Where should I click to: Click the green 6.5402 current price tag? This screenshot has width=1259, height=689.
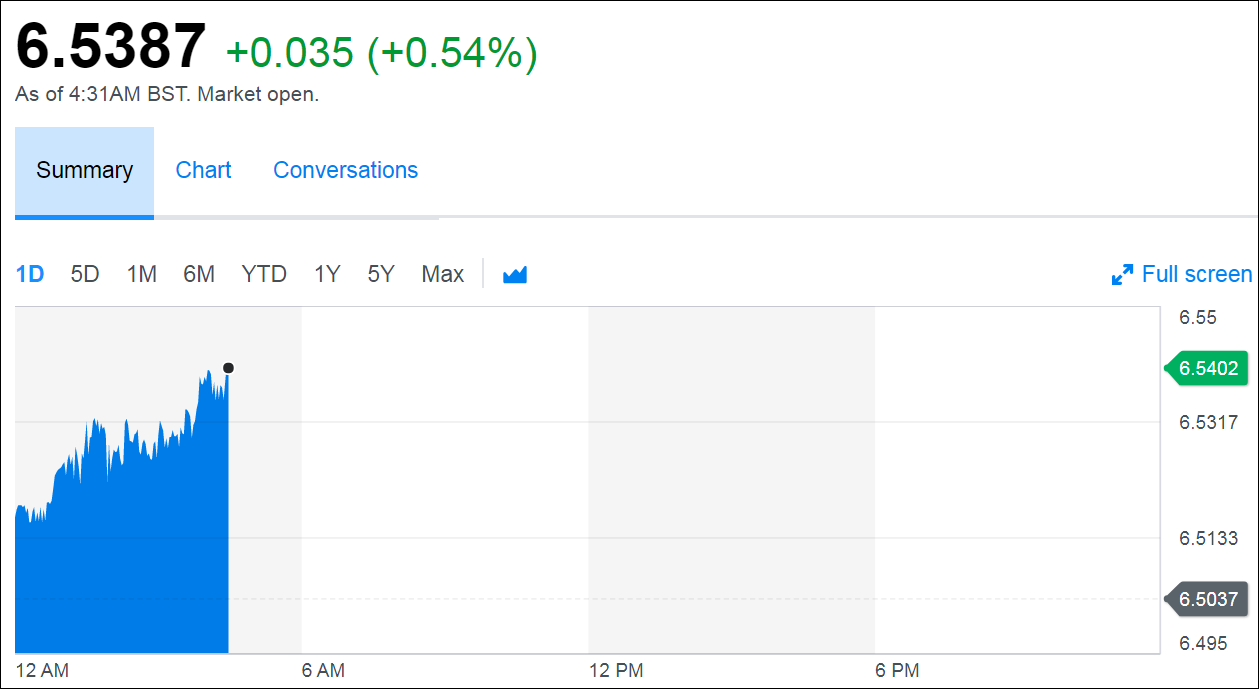(1207, 369)
